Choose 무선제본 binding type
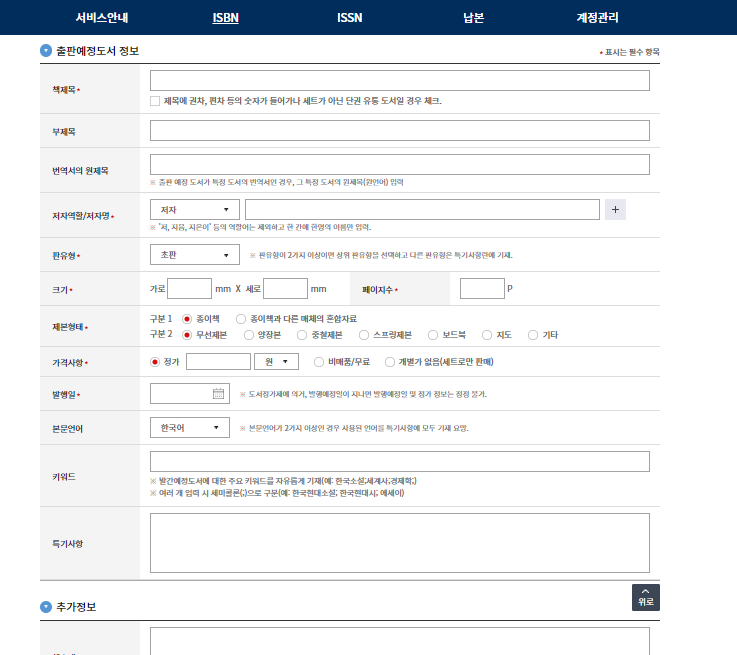 point(187,335)
